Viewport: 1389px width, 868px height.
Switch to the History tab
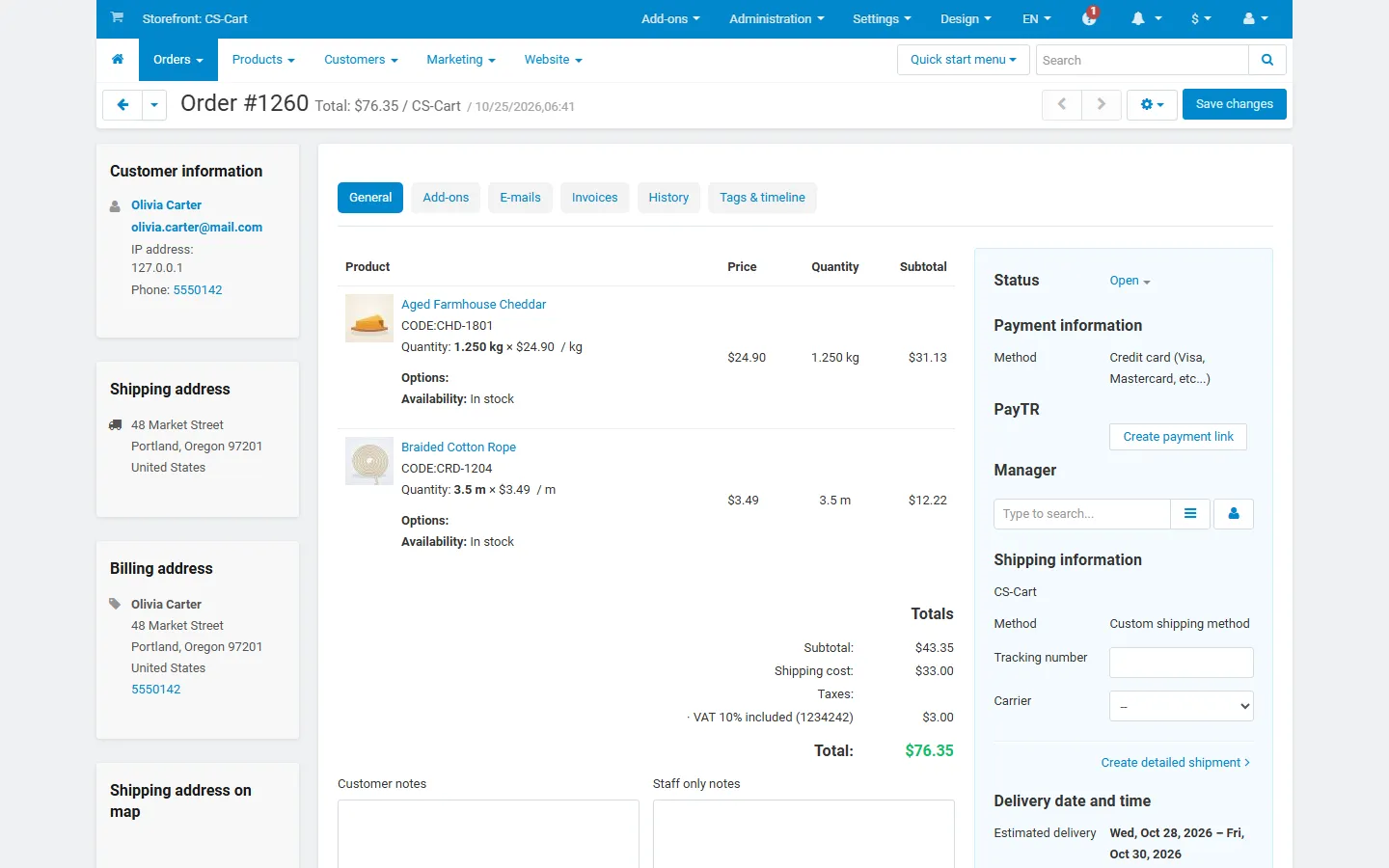(668, 198)
